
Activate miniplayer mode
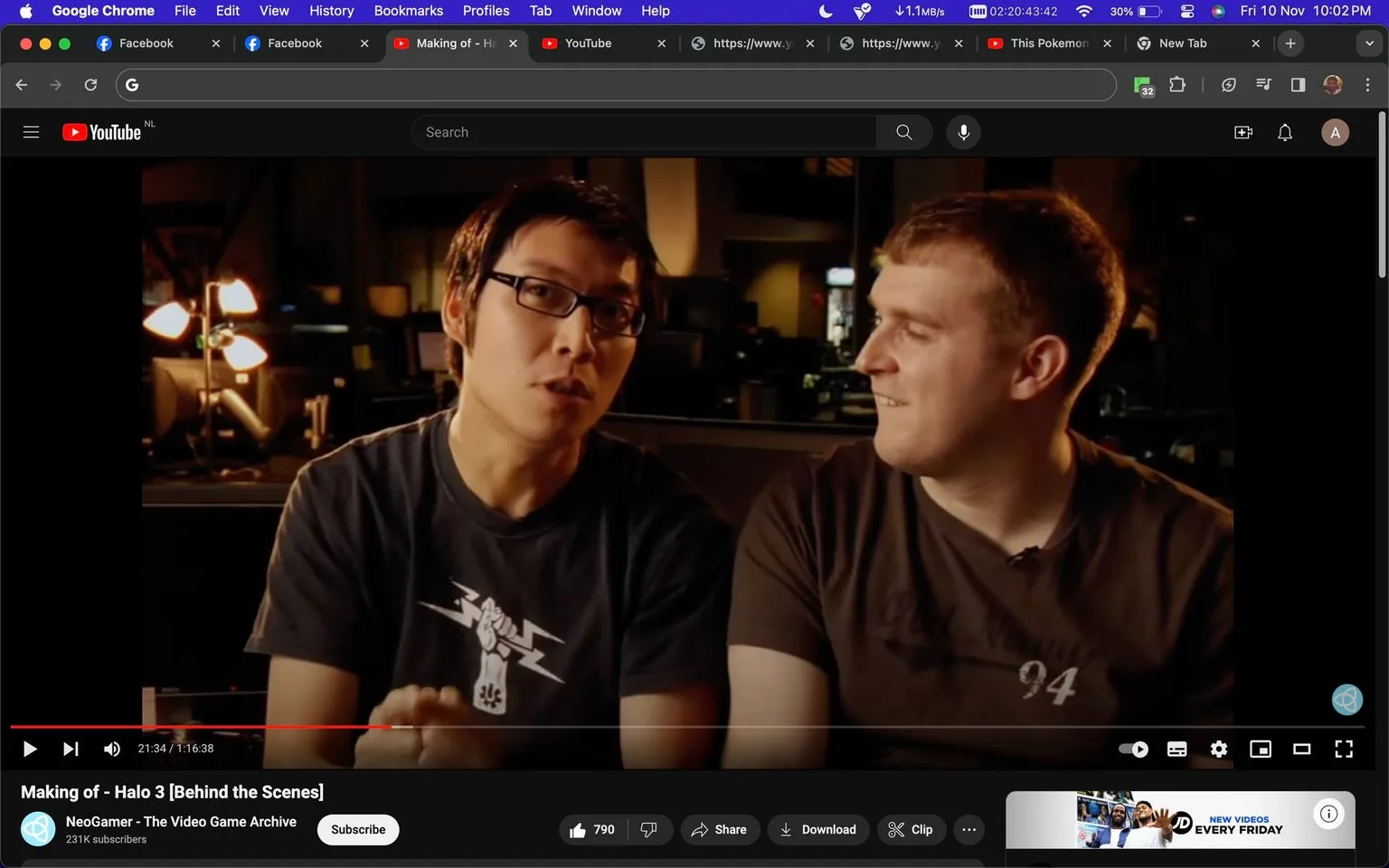(1260, 749)
